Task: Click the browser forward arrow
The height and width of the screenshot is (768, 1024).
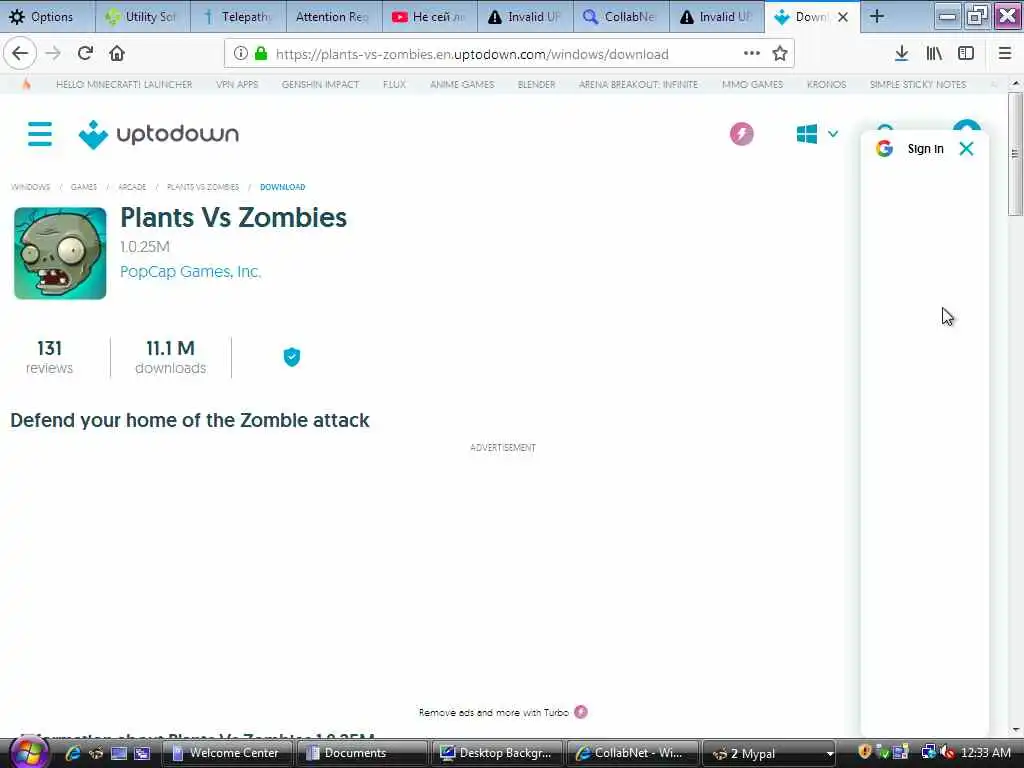Action: [x=53, y=54]
